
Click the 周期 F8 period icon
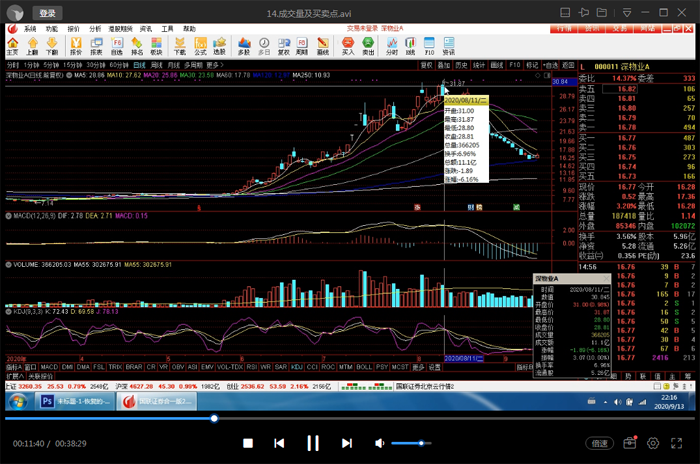[302, 46]
